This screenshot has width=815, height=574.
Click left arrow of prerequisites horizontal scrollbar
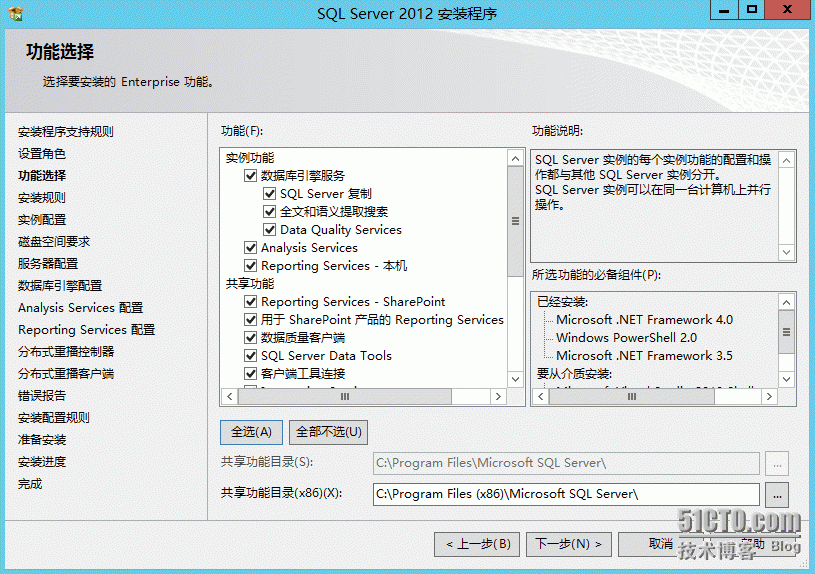pyautogui.click(x=541, y=397)
